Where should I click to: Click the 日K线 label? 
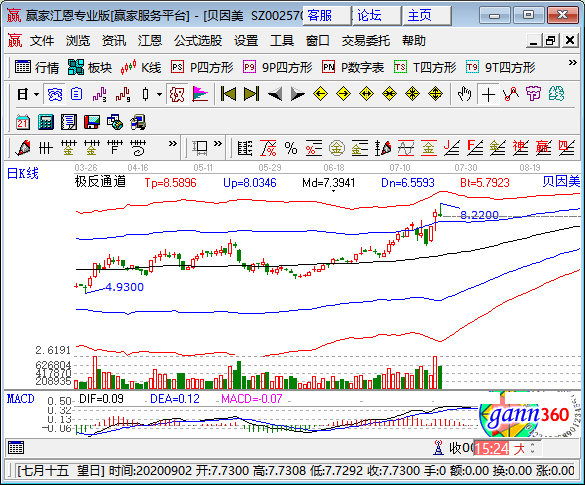click(x=23, y=173)
